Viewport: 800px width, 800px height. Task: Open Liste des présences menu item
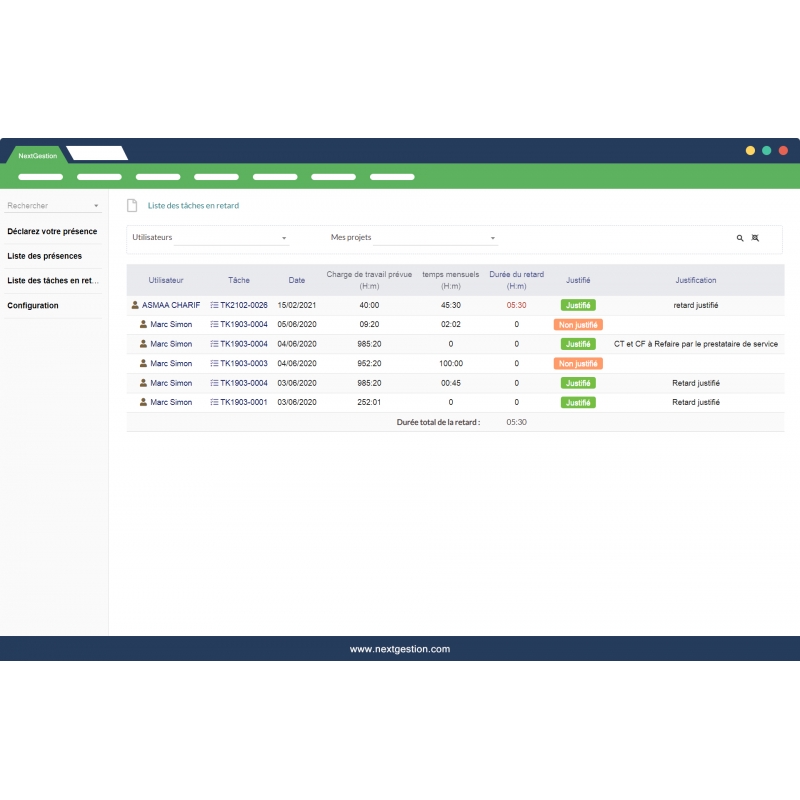44,256
